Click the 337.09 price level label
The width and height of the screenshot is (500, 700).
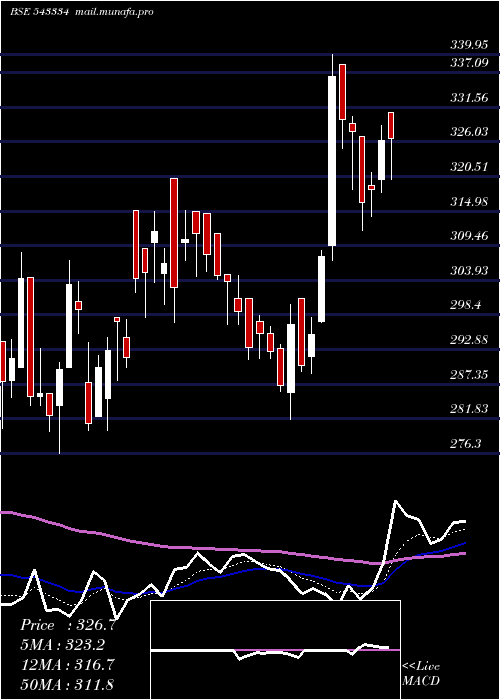pos(469,63)
